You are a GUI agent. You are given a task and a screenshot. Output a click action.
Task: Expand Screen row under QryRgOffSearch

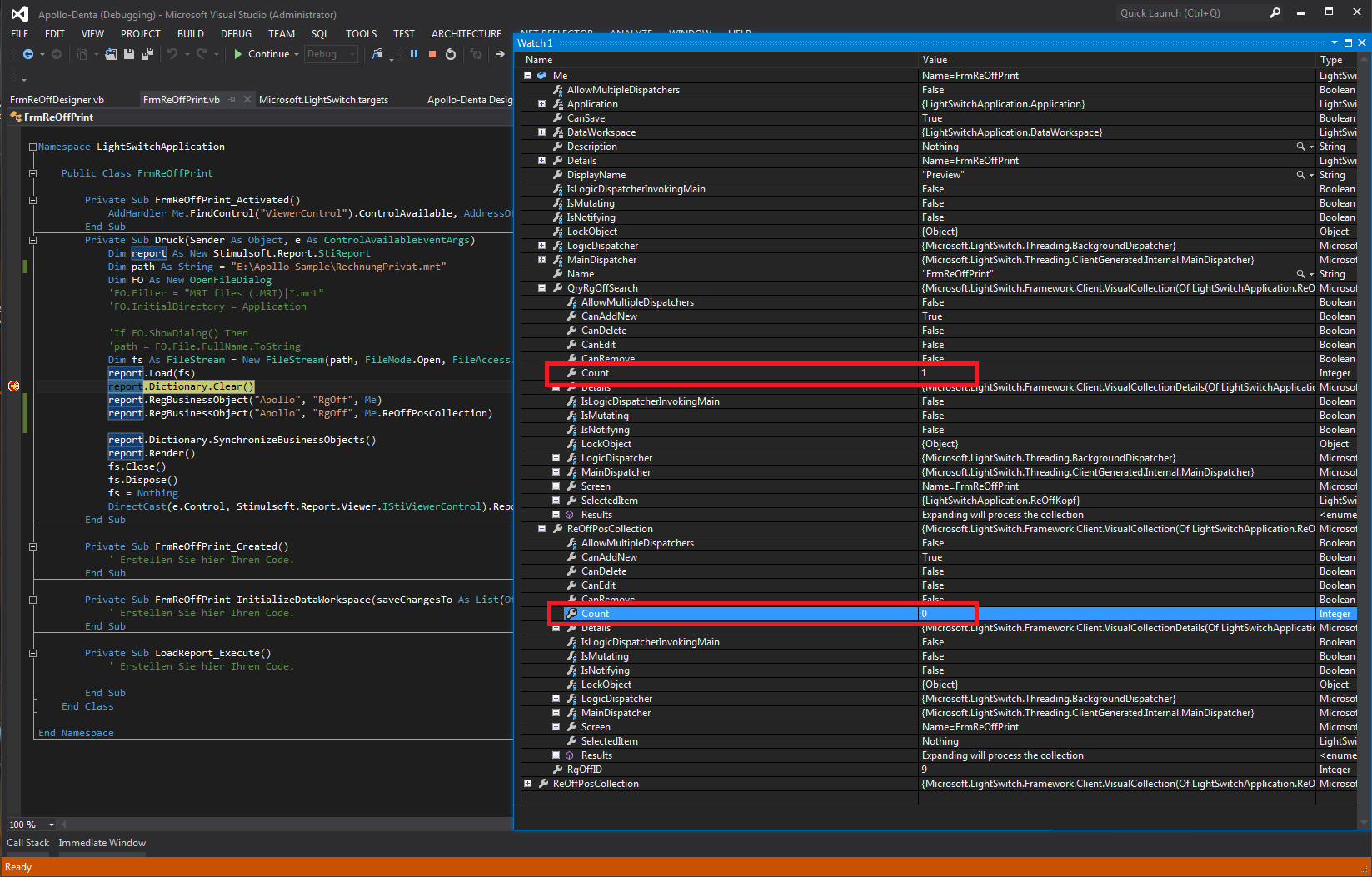point(556,486)
